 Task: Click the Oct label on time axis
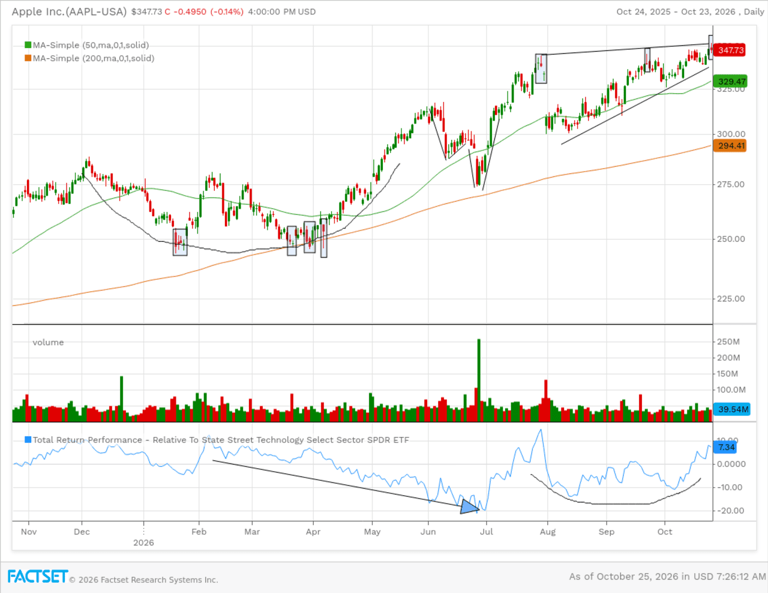click(x=665, y=532)
